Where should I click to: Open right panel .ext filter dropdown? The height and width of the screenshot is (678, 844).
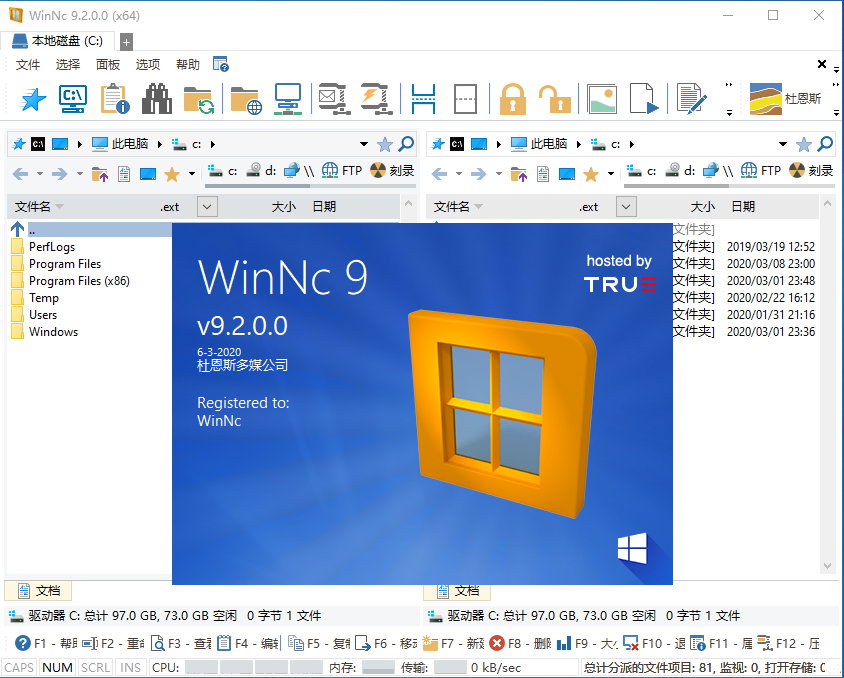626,206
